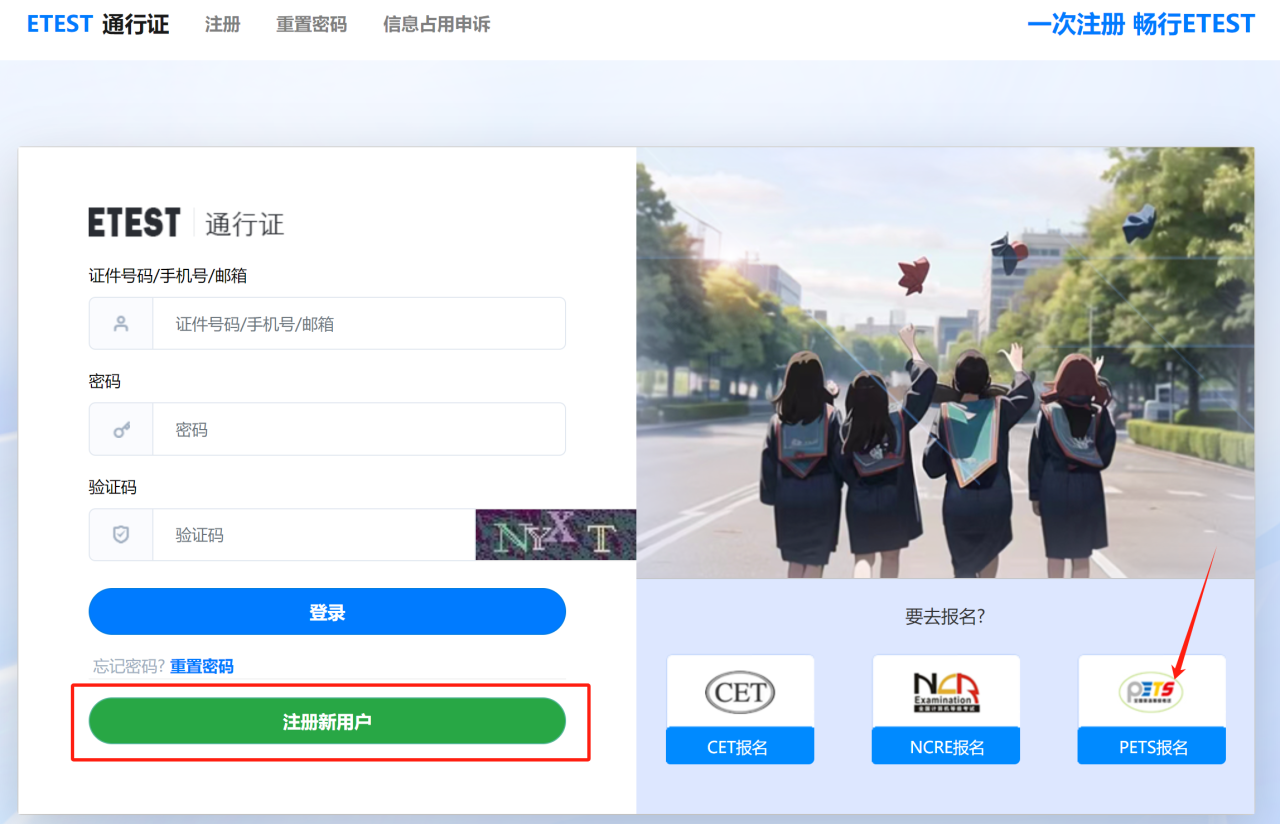Click the key icon beside password field

121,430
